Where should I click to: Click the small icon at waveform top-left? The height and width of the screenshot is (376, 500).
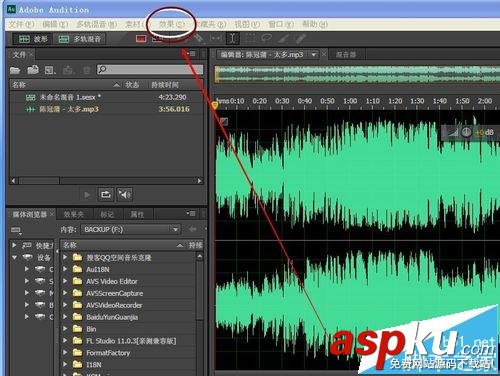224,121
